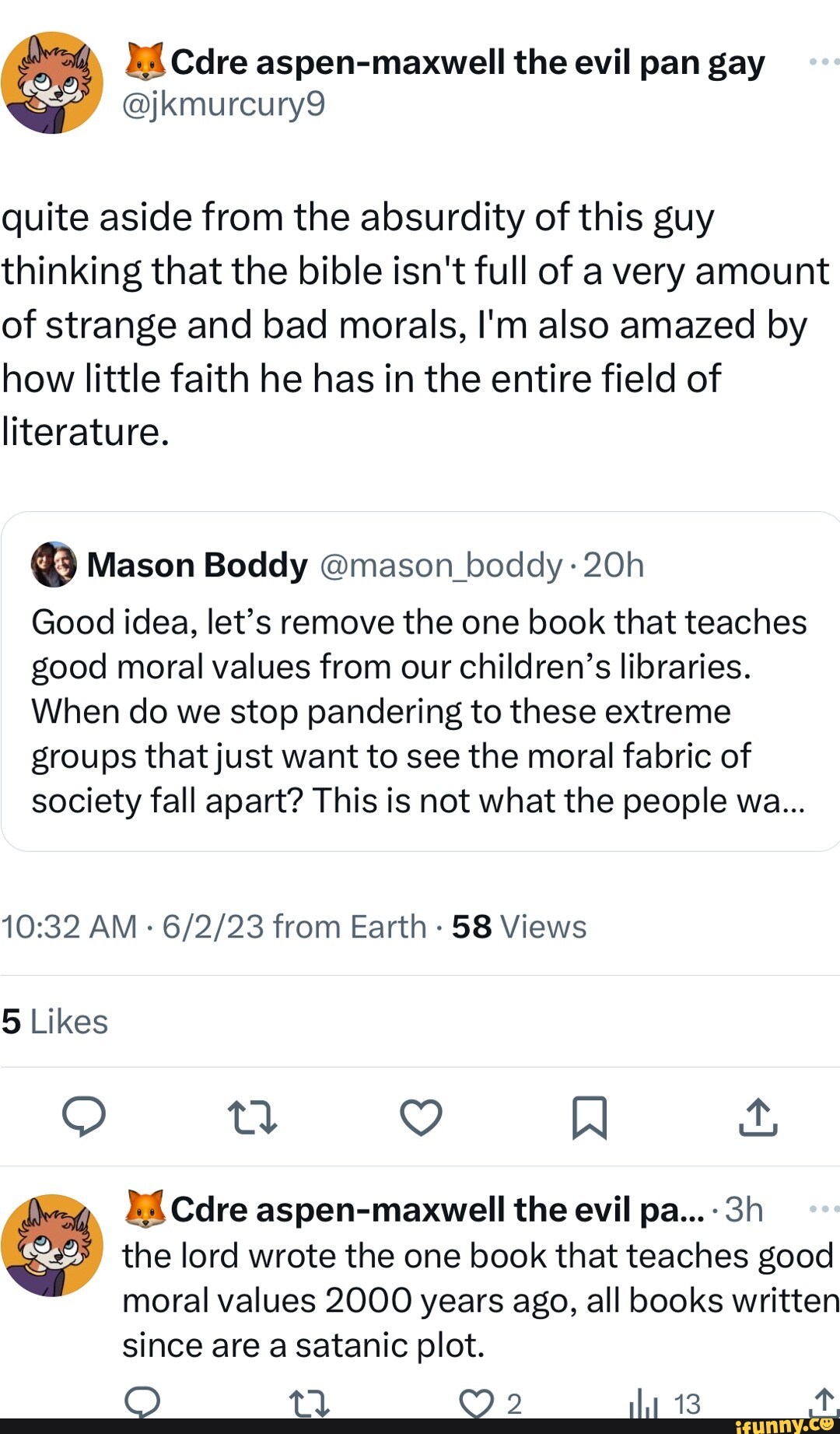Viewport: 840px width, 1434px height.
Task: Share the reply tweet
Action: (823, 1403)
